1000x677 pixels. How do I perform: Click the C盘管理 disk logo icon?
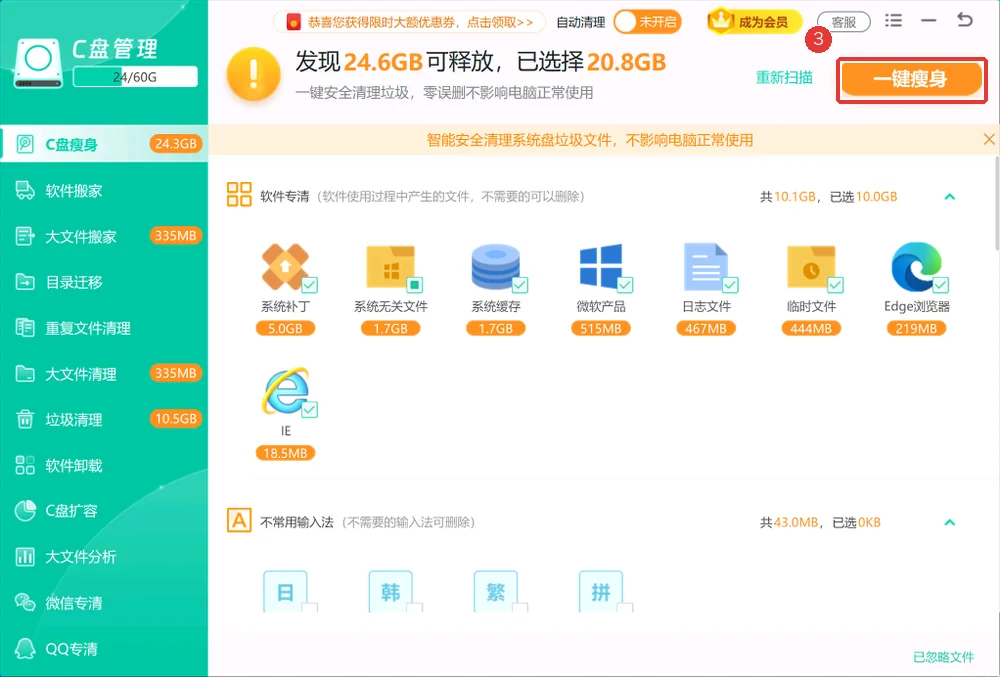coord(38,62)
